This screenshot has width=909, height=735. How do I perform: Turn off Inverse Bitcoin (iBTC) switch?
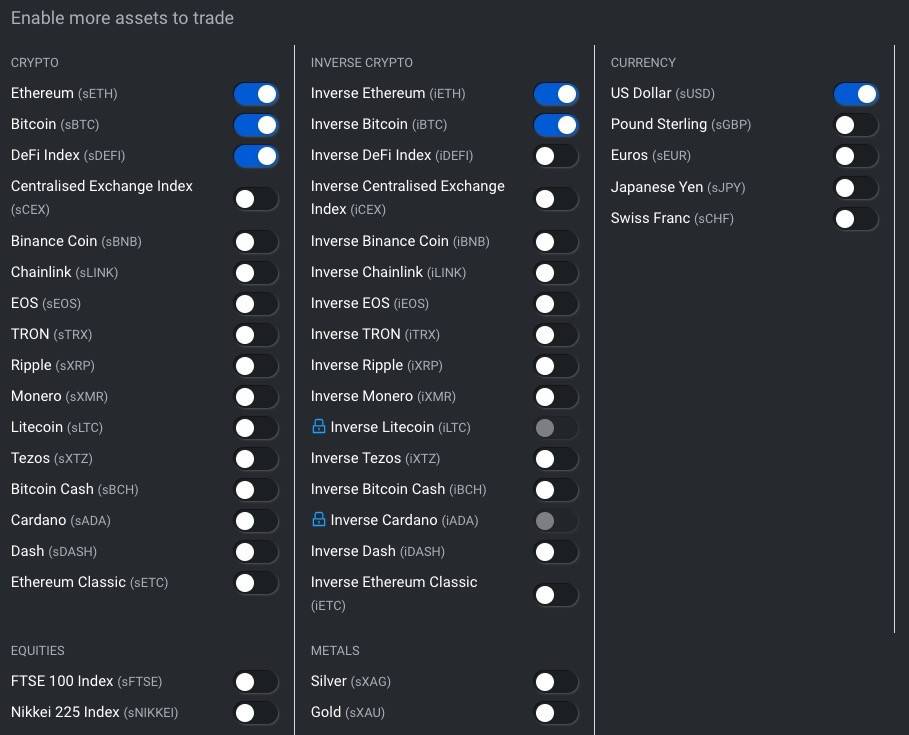click(556, 125)
